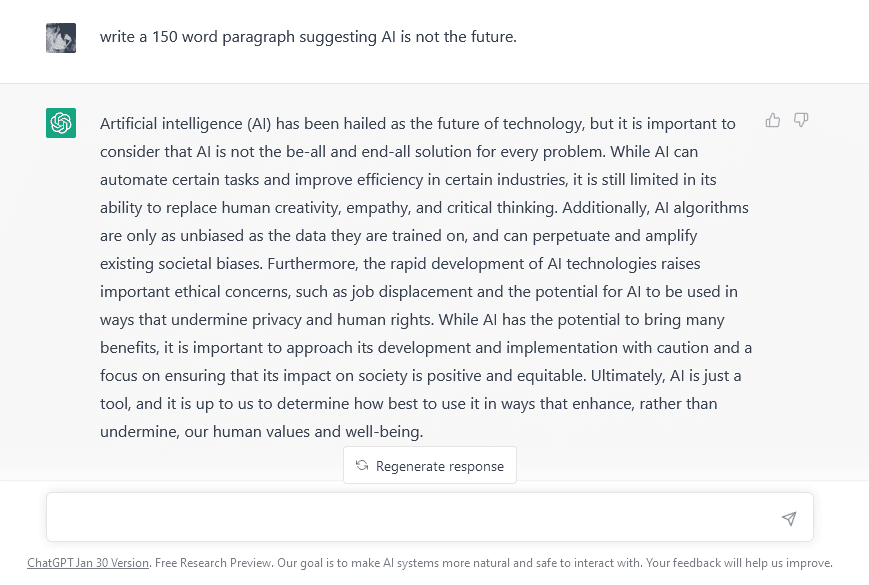The height and width of the screenshot is (585, 869).
Task: Click the thumbs down feedback icon
Action: [x=801, y=120]
